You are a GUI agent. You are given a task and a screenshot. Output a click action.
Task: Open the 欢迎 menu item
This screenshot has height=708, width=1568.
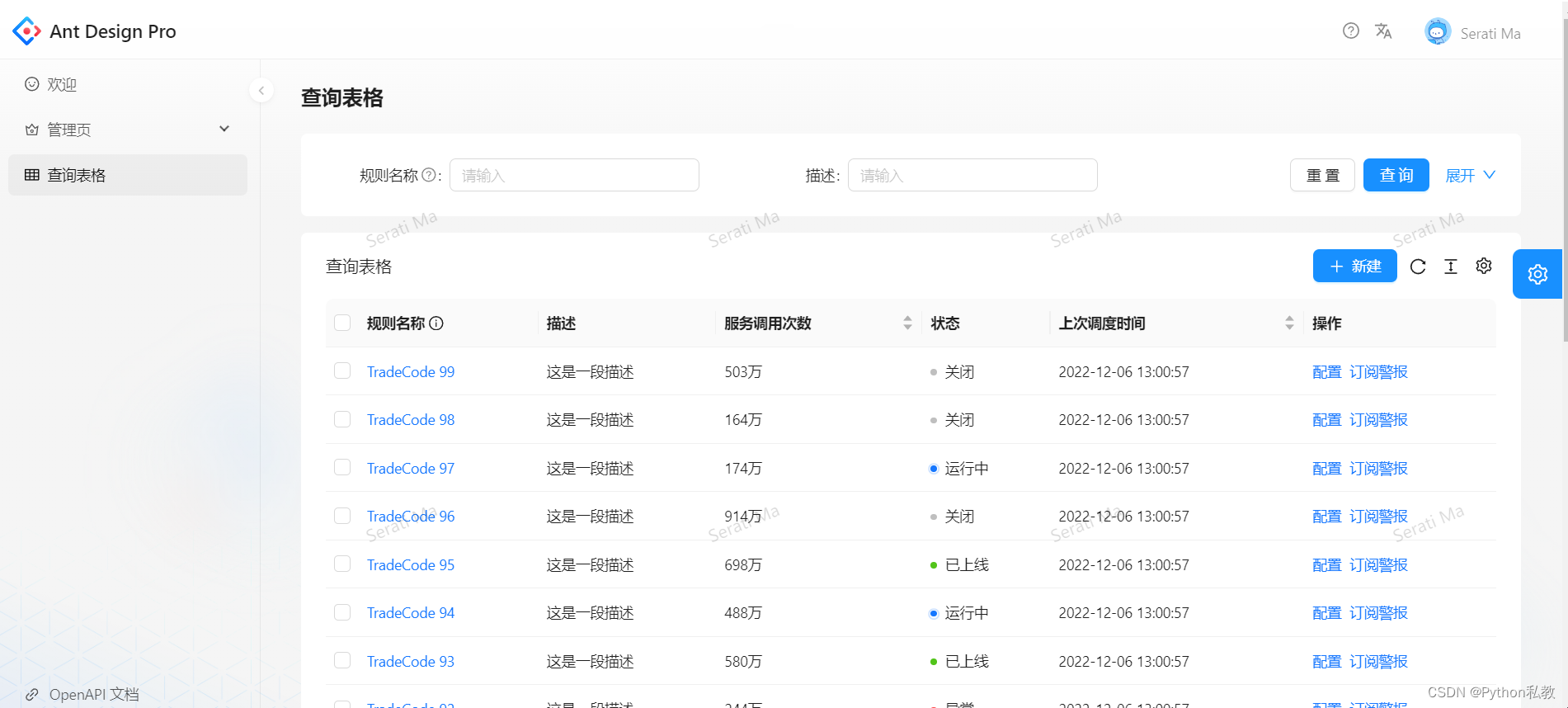[x=128, y=84]
